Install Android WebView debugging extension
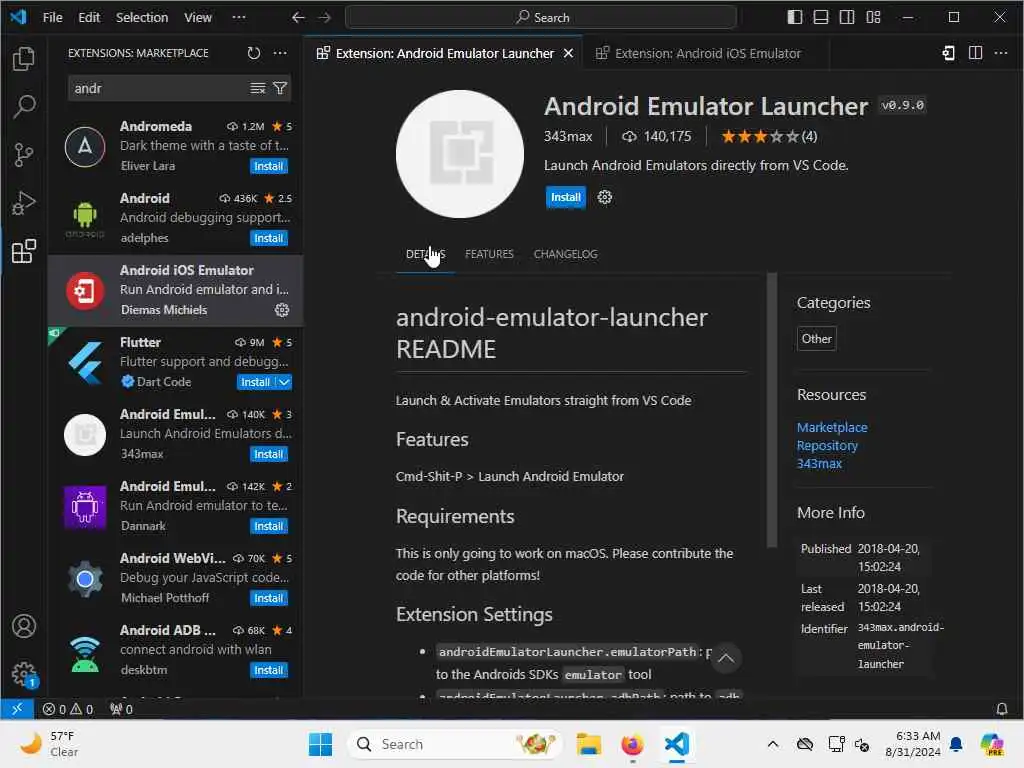Image resolution: width=1024 pixels, height=768 pixels. coord(268,598)
